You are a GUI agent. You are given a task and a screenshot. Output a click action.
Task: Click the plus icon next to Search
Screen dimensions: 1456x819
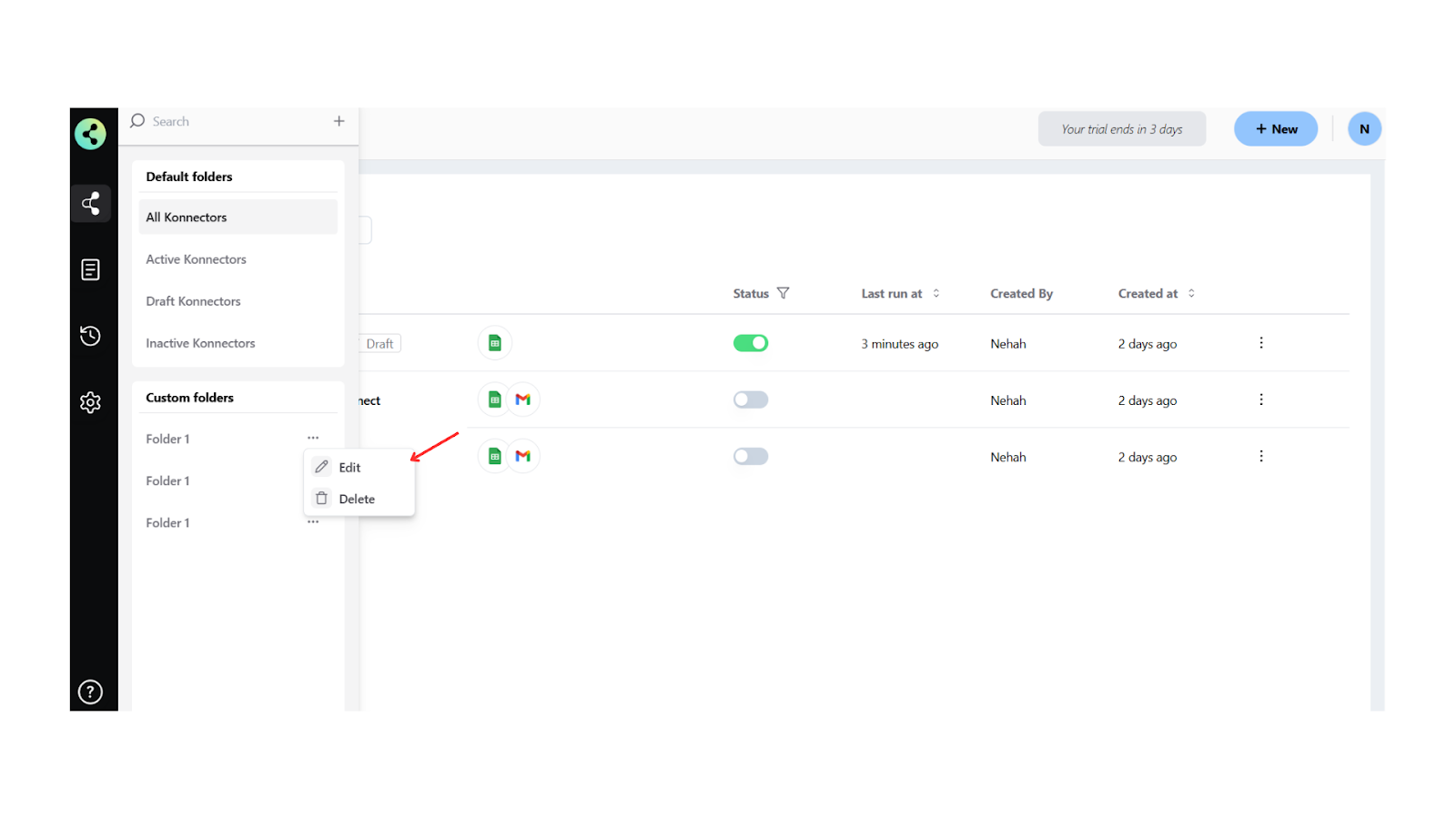point(339,121)
